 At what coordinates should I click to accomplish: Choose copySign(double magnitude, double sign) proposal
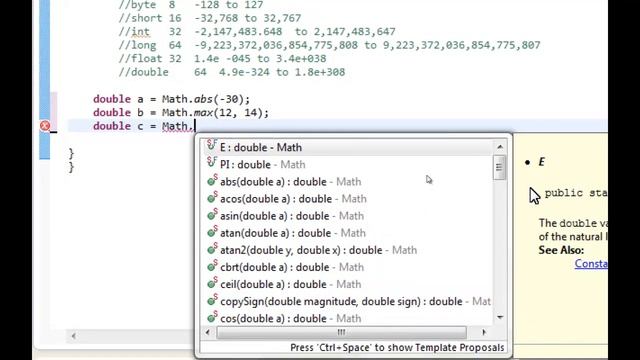[x=348, y=302]
